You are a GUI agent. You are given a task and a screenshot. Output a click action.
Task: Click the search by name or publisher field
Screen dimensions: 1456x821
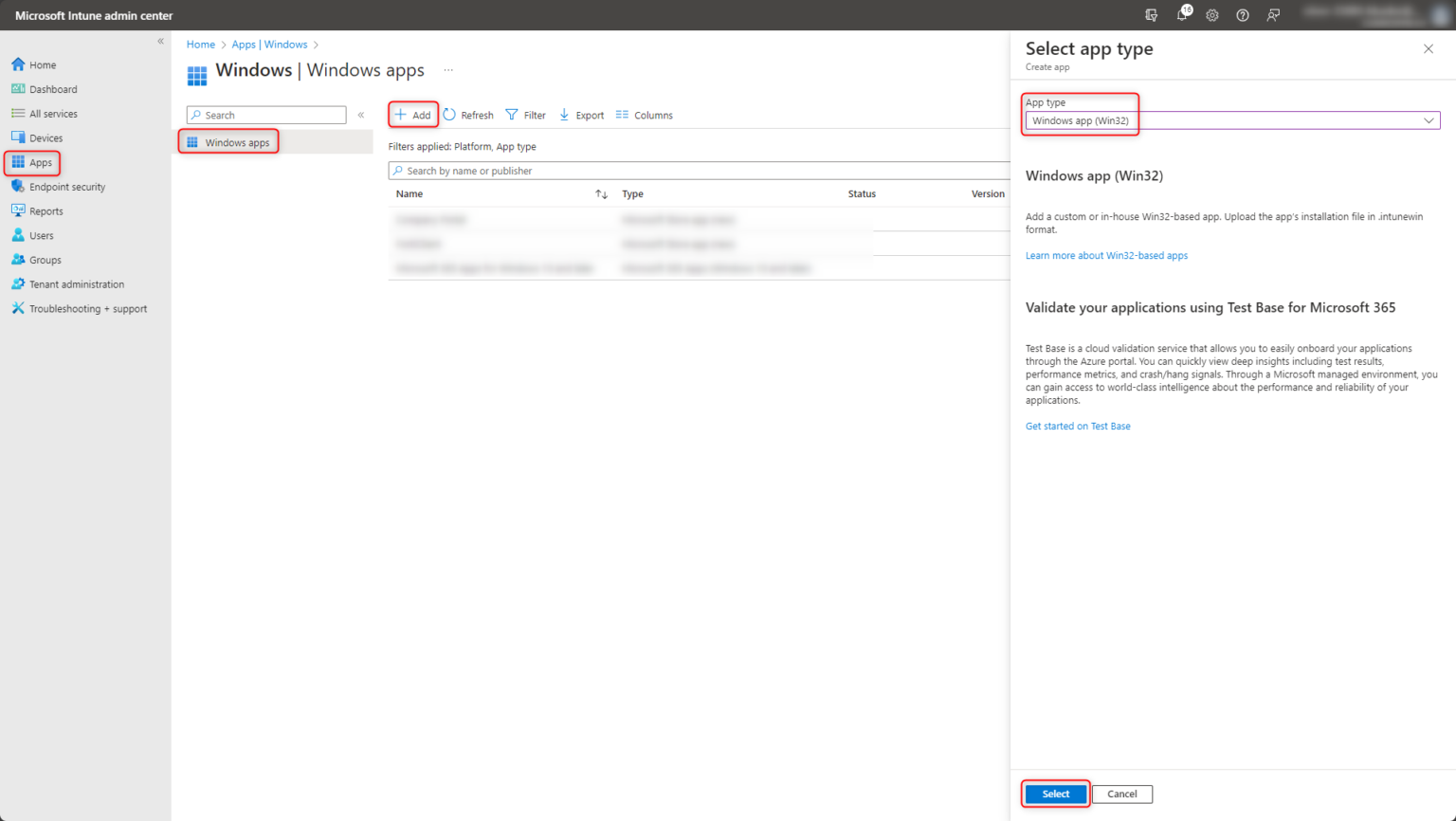(569, 170)
